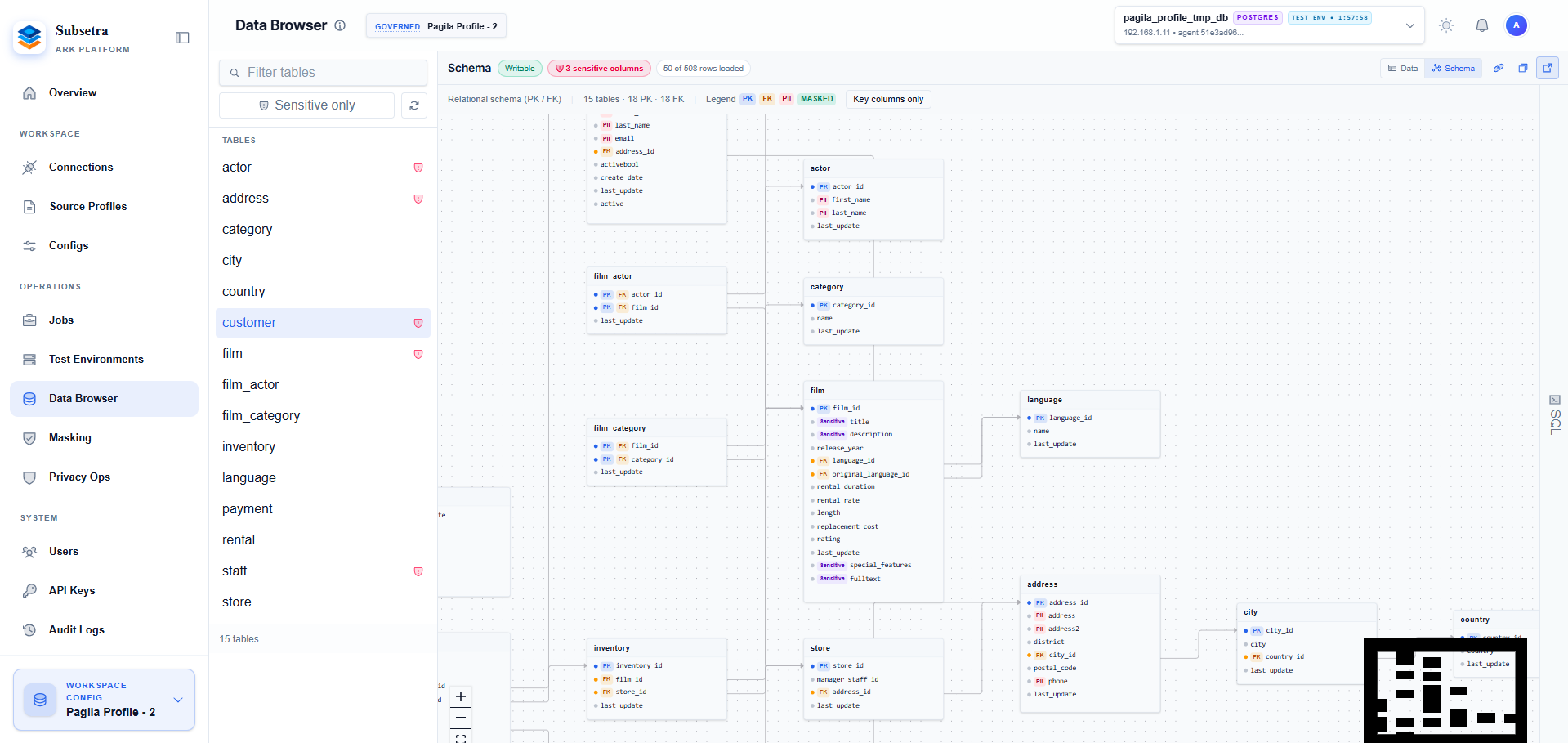The height and width of the screenshot is (743, 1568).
Task: Fit schema diagram to view
Action: tap(461, 737)
